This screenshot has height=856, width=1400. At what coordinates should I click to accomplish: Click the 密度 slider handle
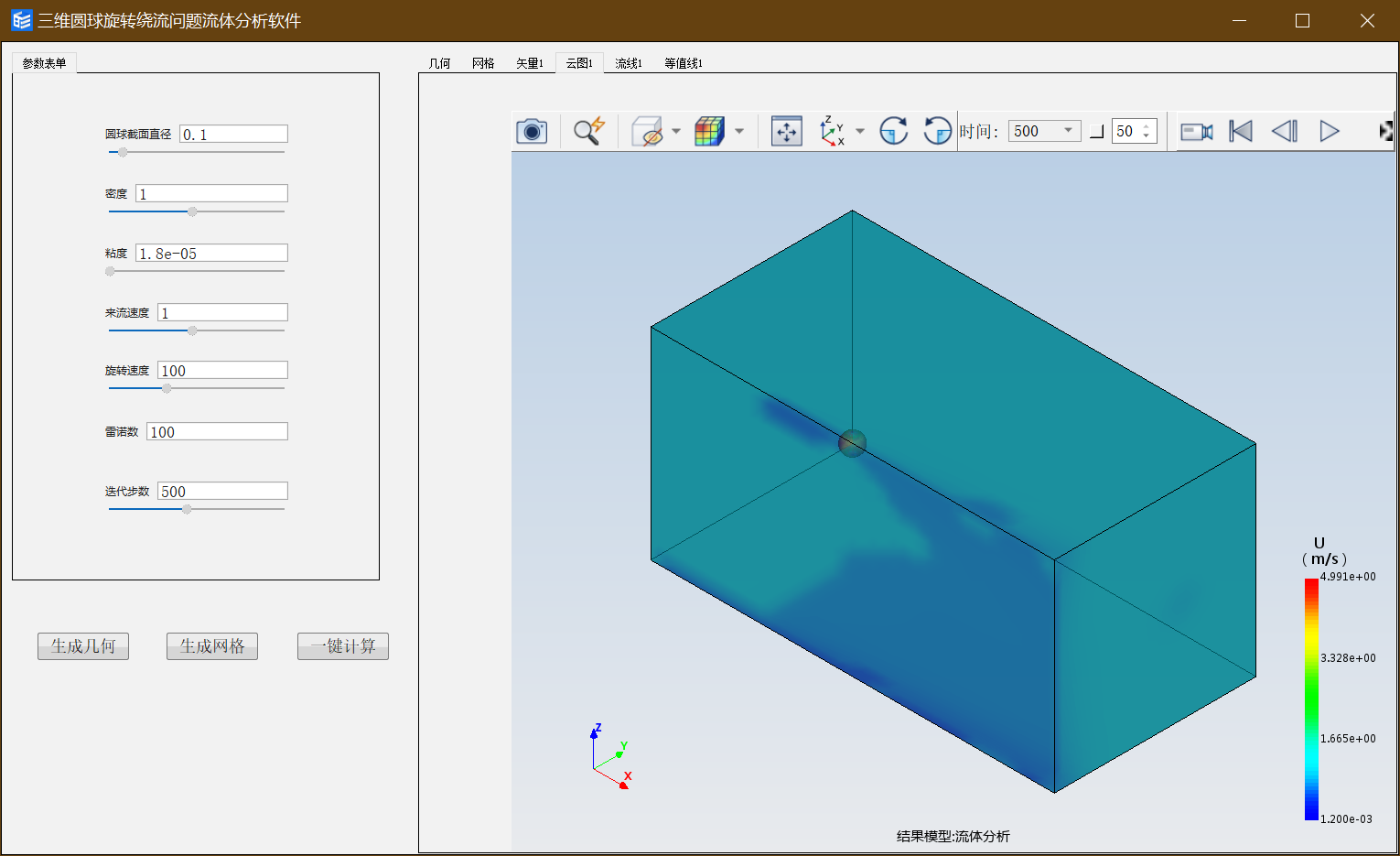pyautogui.click(x=192, y=212)
